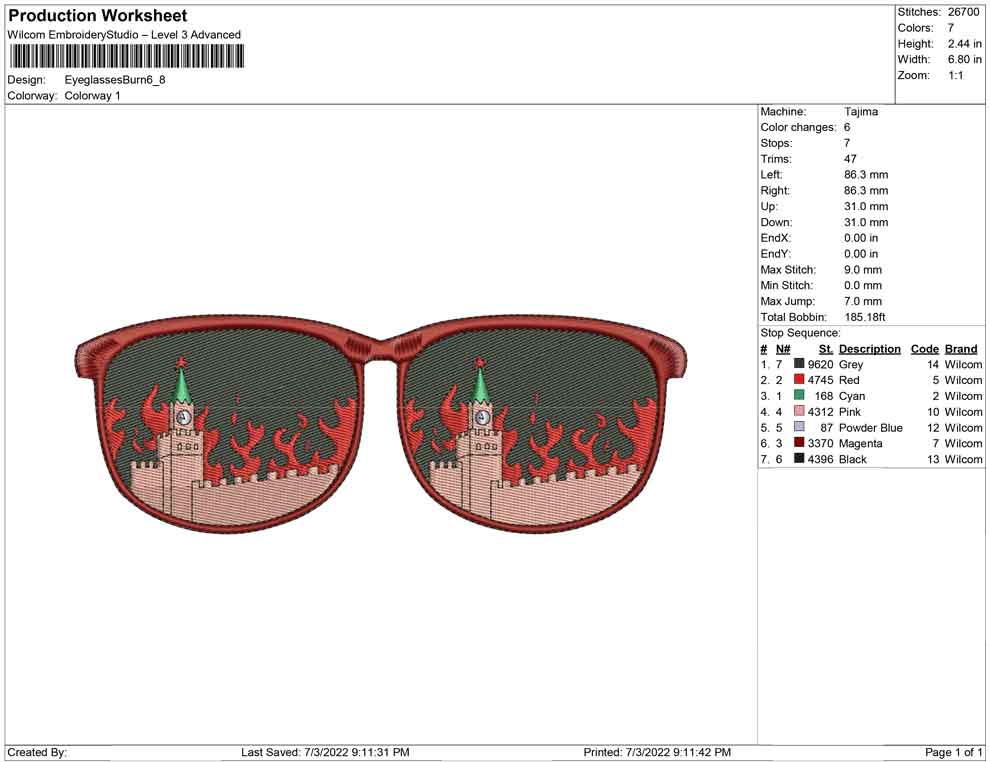990x762 pixels.
Task: Click the 'Printed: 7/3/2022 9:11:42 PM' footer
Action: point(657,752)
